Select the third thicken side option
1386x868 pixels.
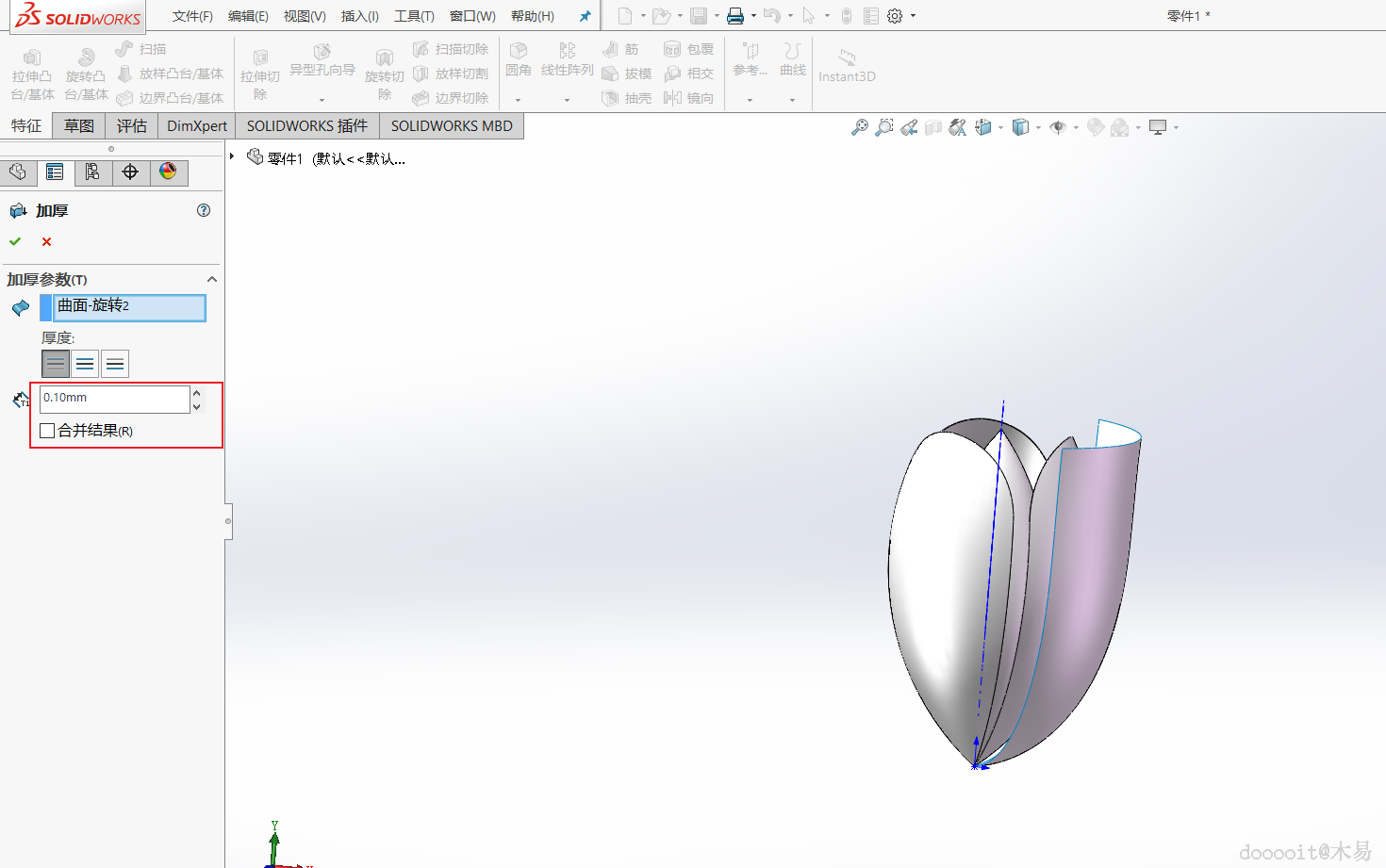point(115,364)
